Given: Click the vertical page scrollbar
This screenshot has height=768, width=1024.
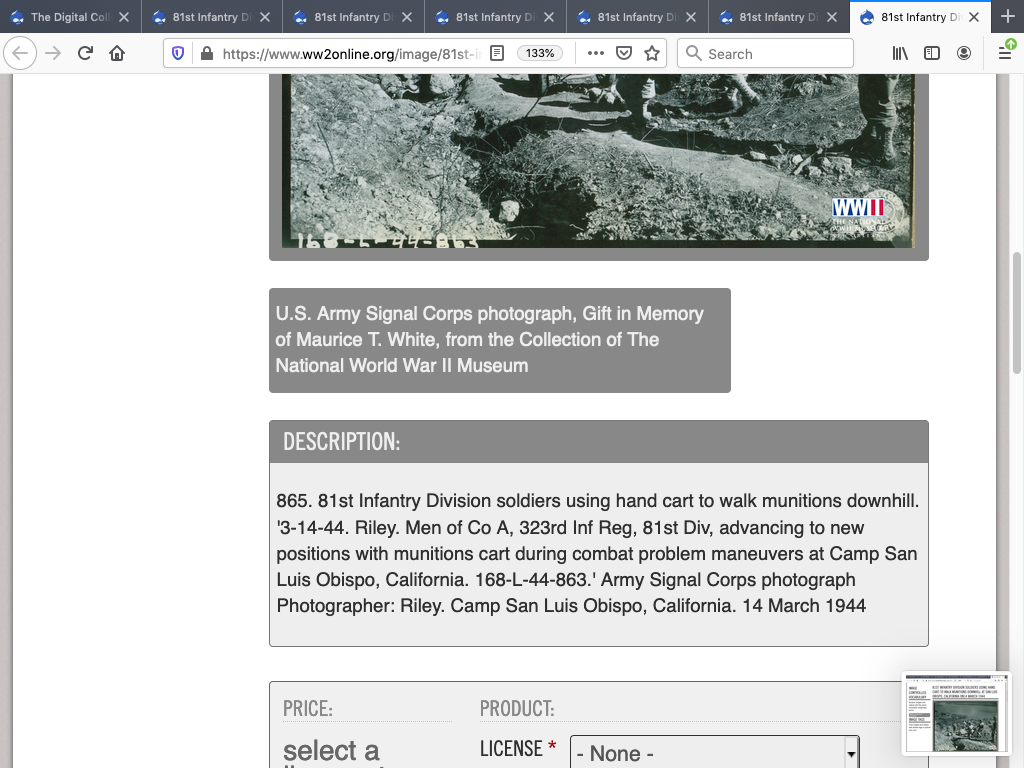Looking at the screenshot, I should [x=1017, y=312].
